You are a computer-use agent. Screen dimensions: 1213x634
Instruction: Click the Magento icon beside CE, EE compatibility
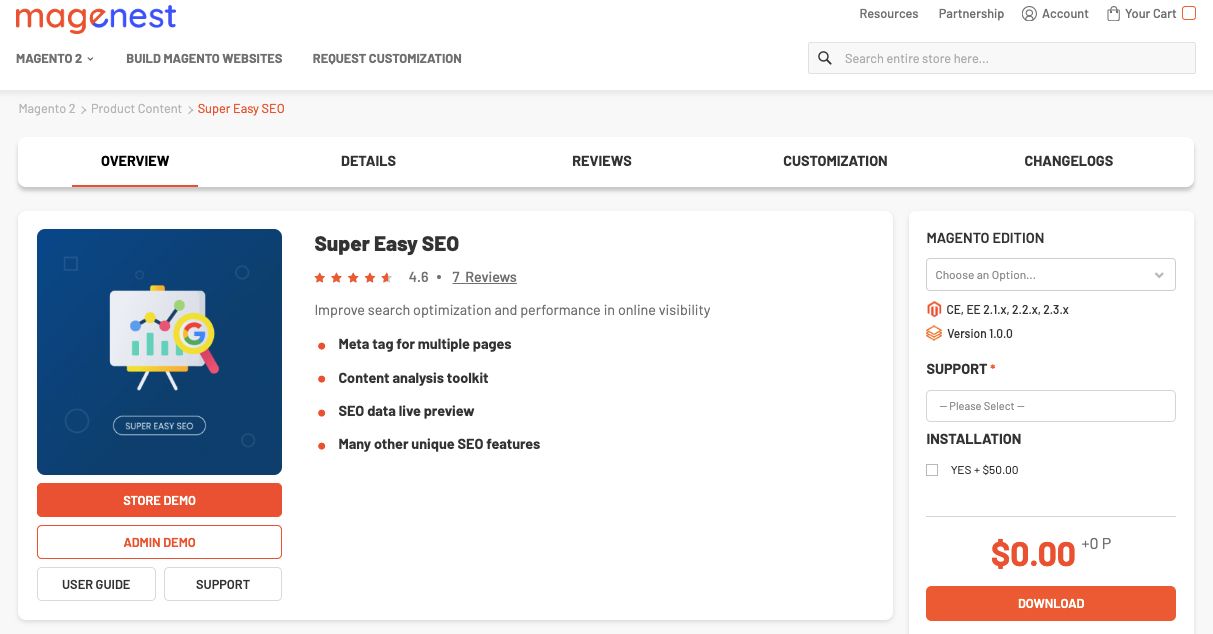(x=934, y=309)
